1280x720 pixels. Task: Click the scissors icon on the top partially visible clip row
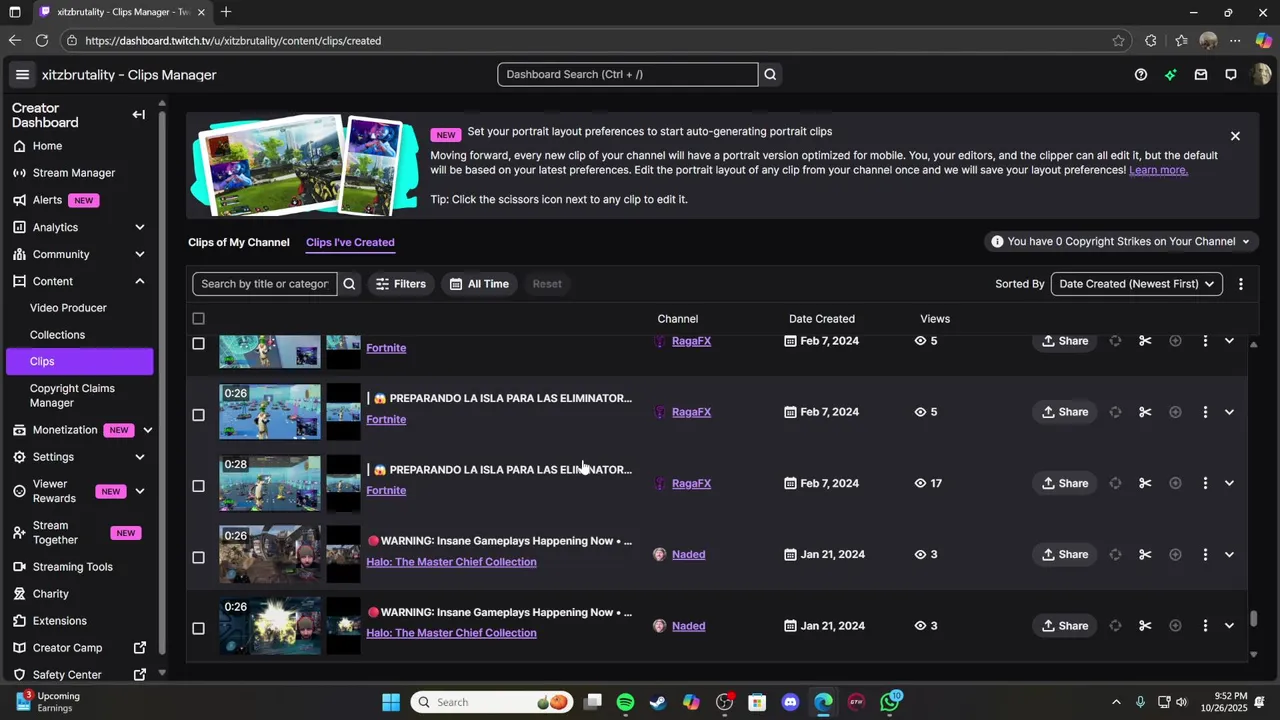1145,341
